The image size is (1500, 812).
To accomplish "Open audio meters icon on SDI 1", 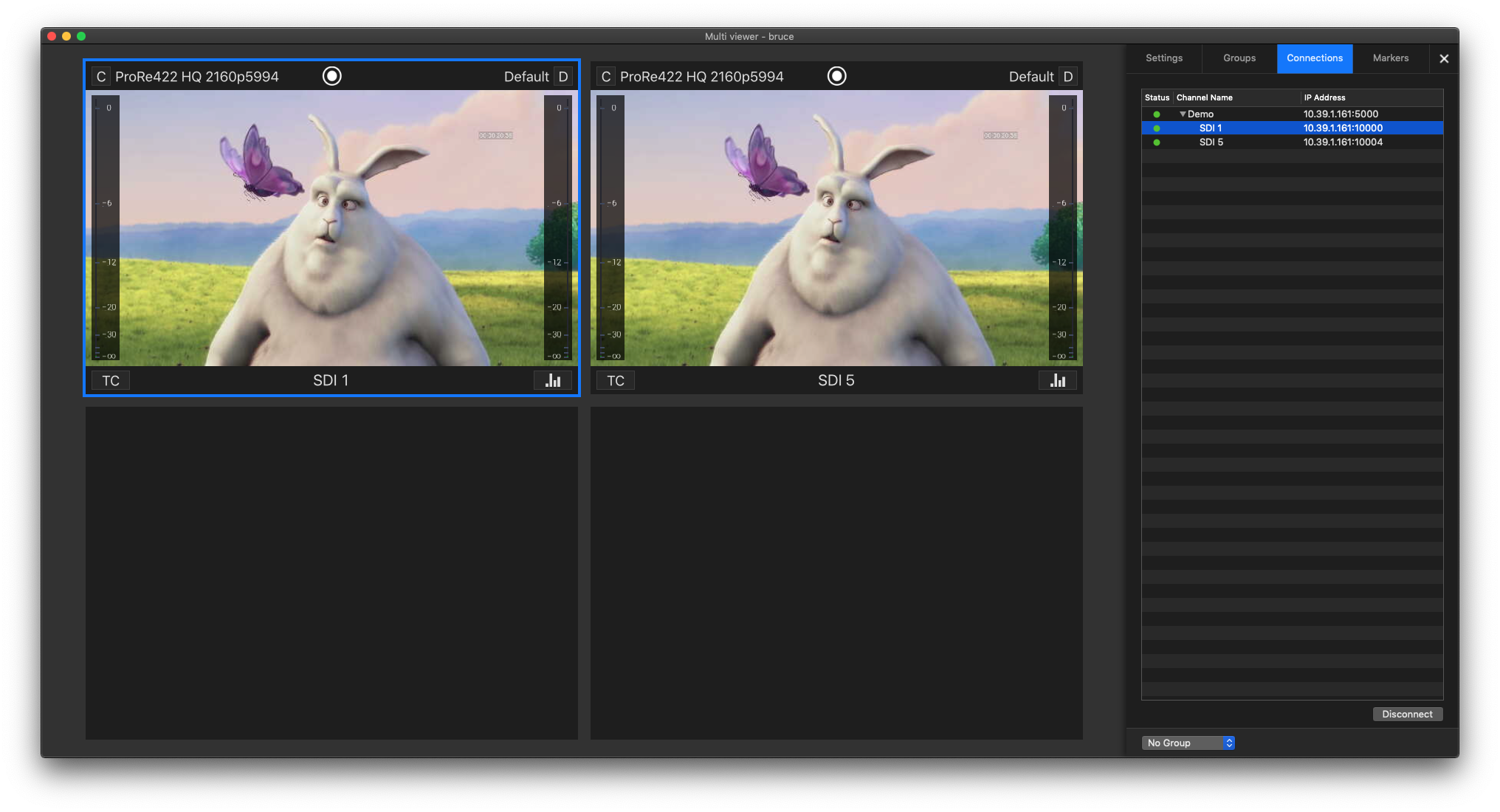I will [553, 380].
